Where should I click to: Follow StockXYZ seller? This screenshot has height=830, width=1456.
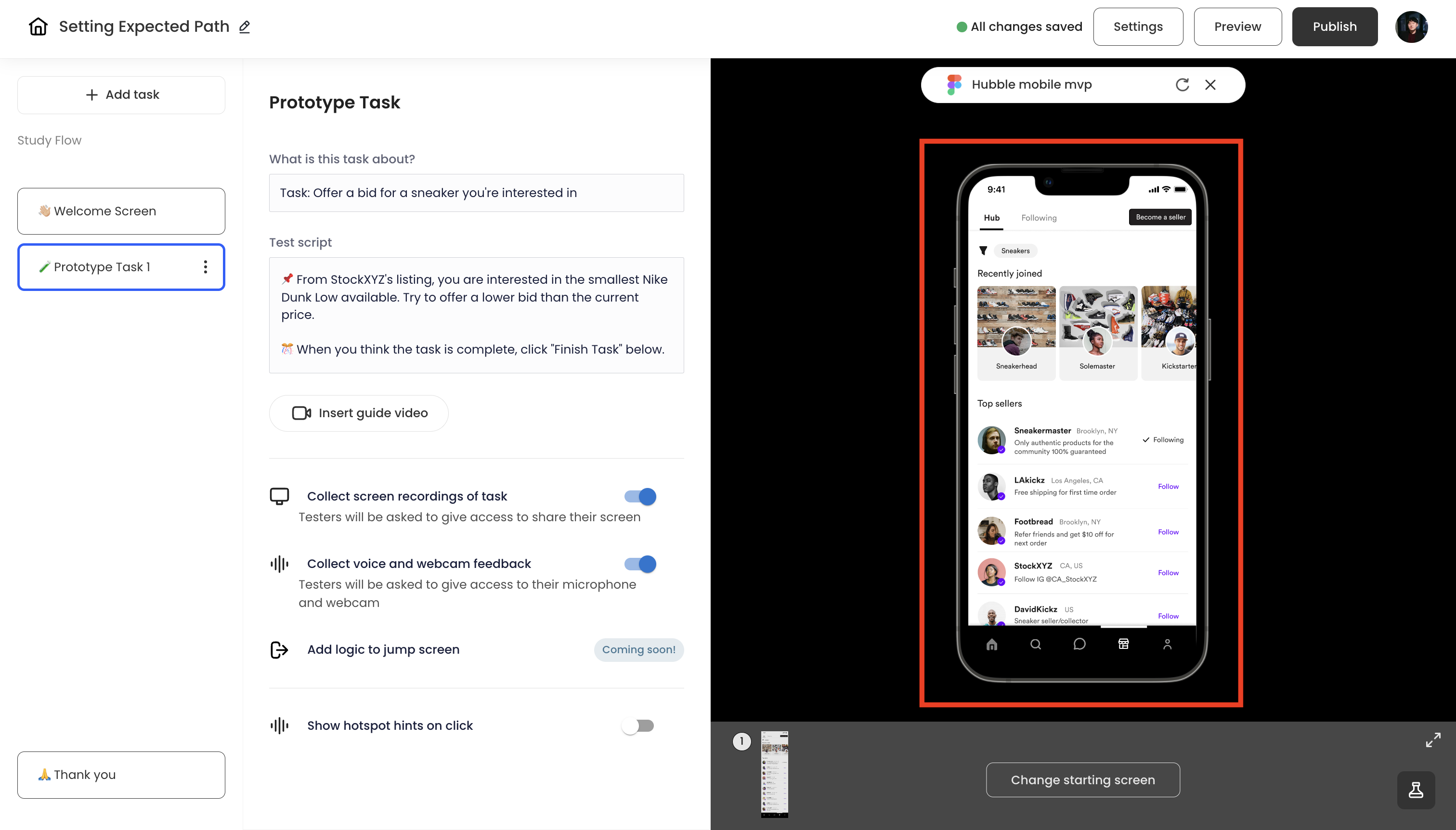click(x=1168, y=573)
